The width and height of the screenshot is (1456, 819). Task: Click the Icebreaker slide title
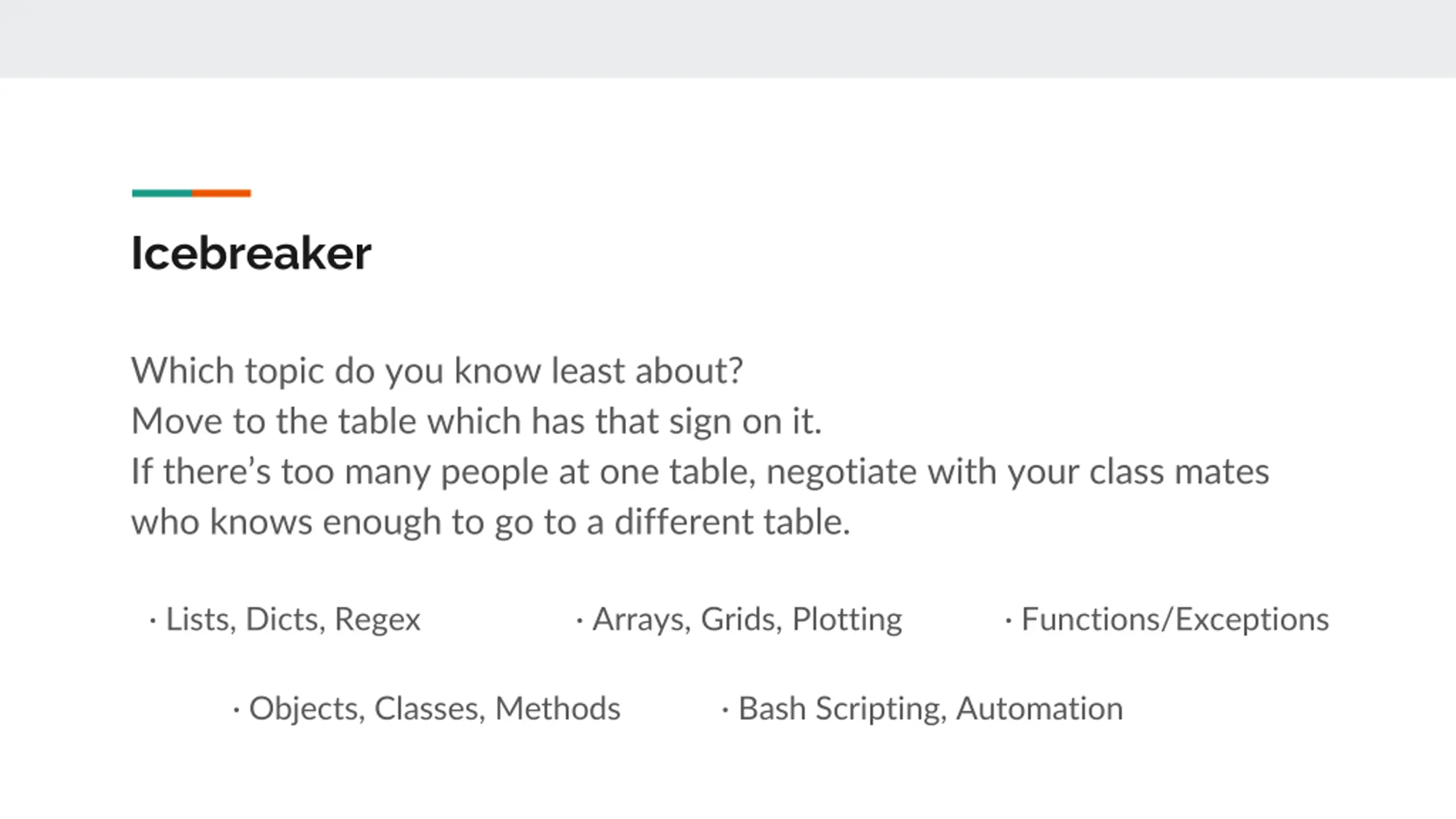point(251,253)
